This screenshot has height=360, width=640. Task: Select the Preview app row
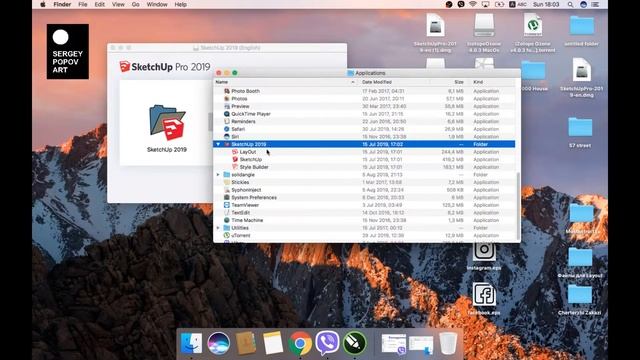tap(364, 106)
